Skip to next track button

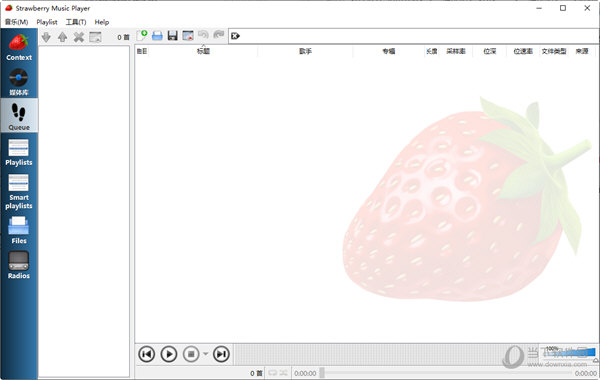[x=221, y=354]
